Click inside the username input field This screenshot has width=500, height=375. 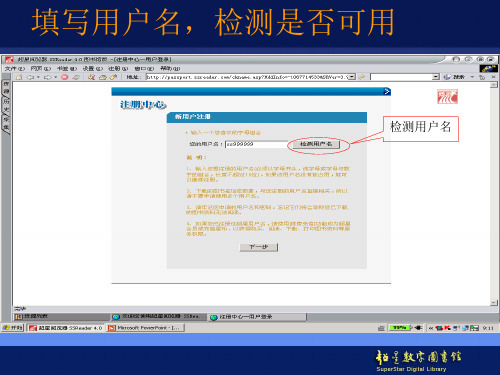[x=256, y=144]
